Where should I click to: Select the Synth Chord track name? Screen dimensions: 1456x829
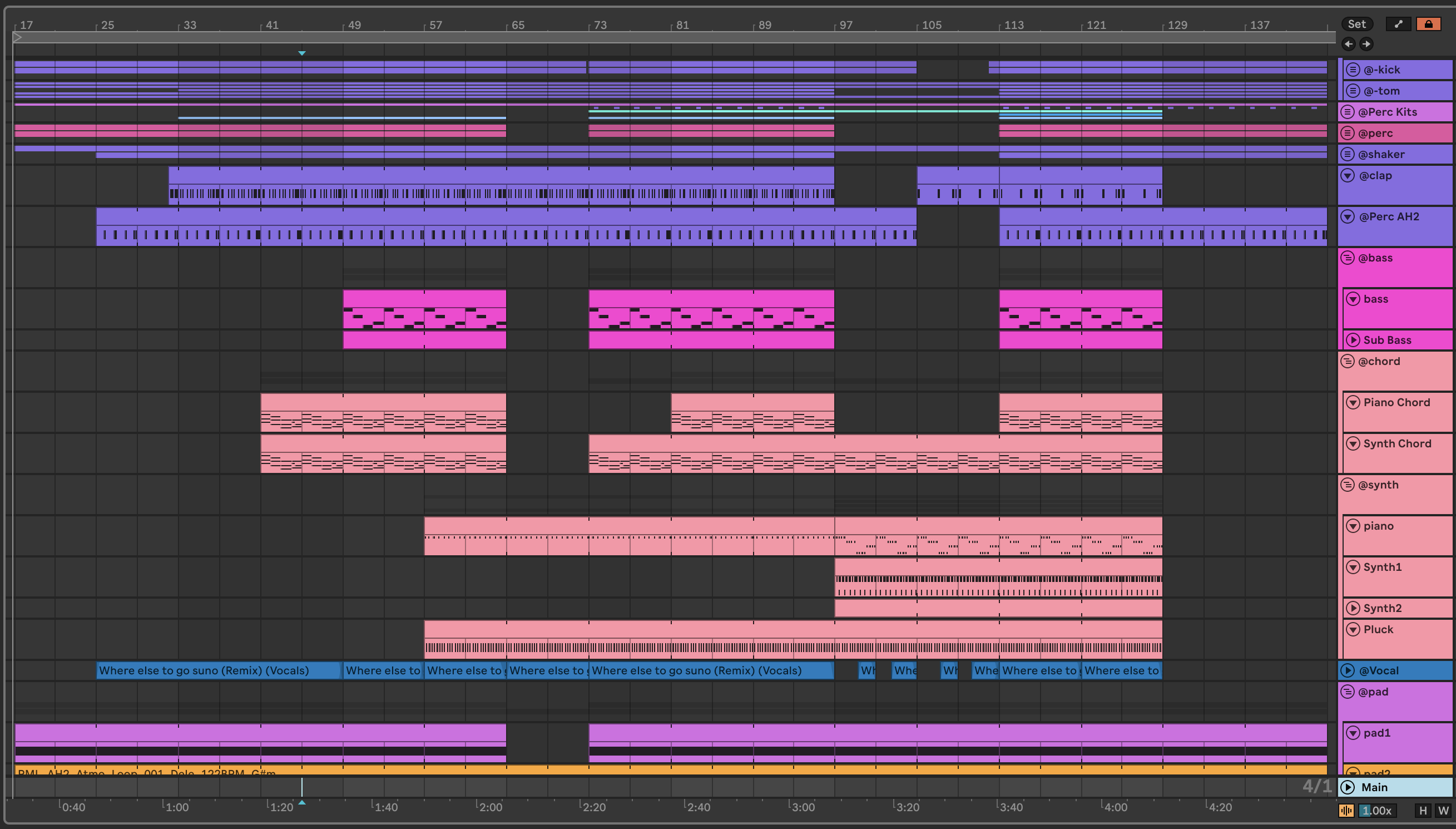[x=1397, y=443]
